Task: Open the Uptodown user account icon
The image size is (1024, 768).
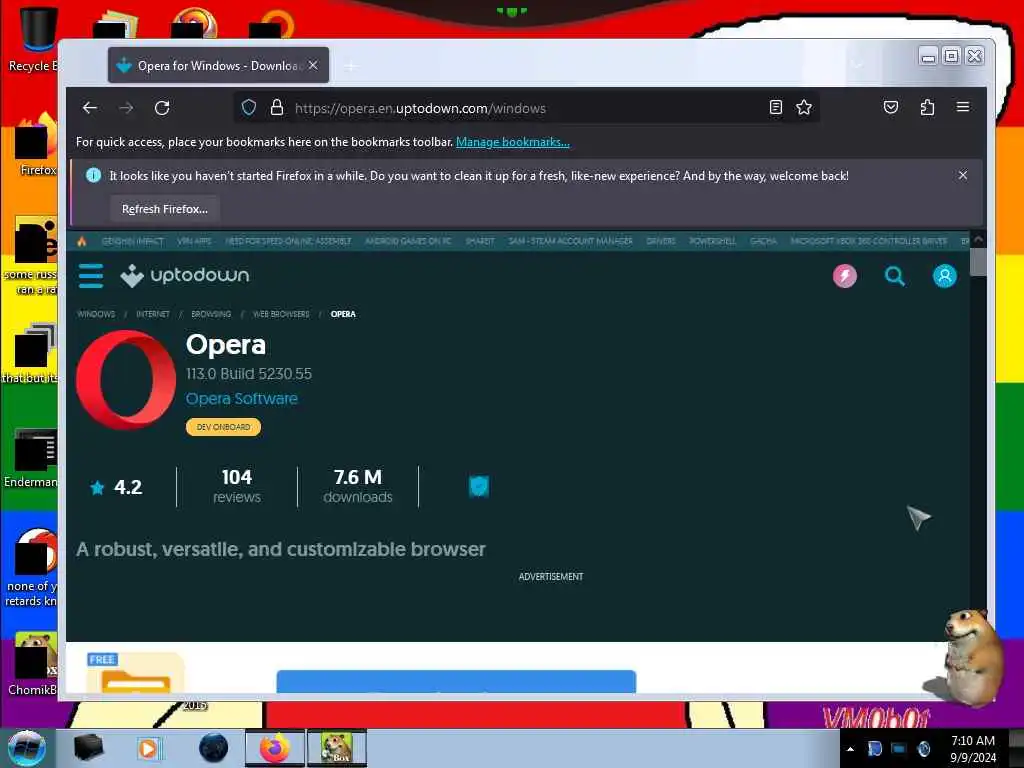Action: pos(944,276)
